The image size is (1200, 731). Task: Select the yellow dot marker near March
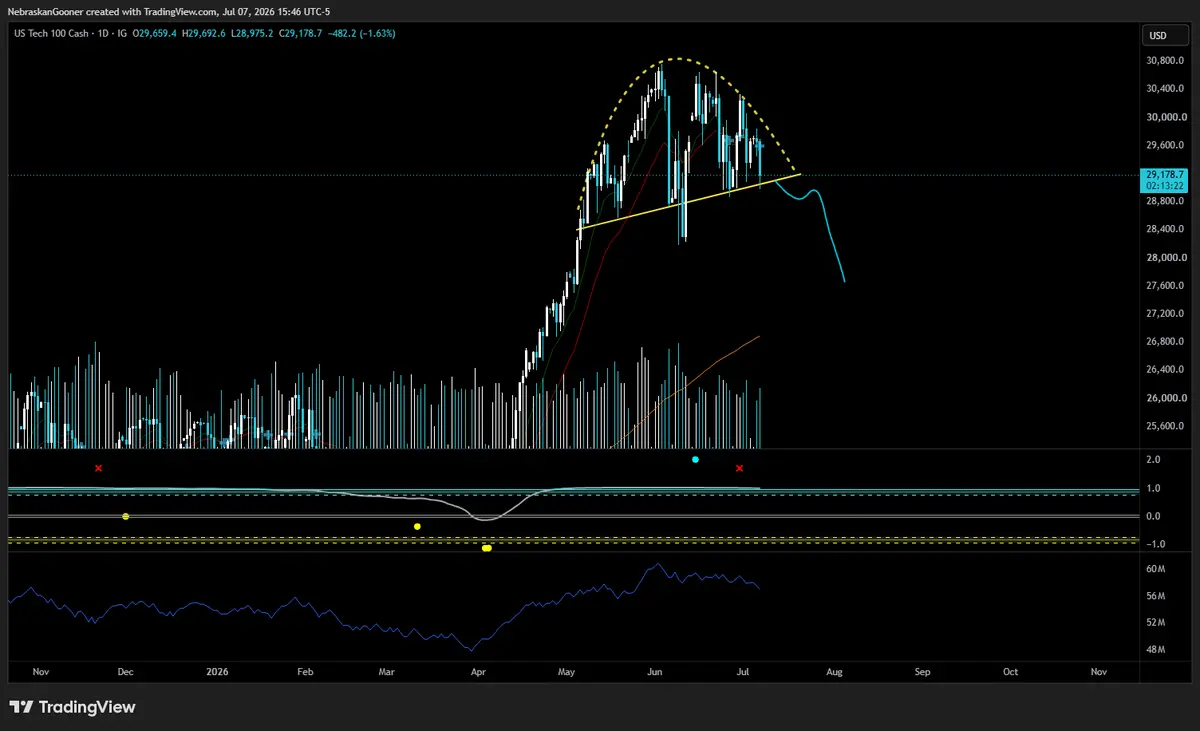pos(417,526)
